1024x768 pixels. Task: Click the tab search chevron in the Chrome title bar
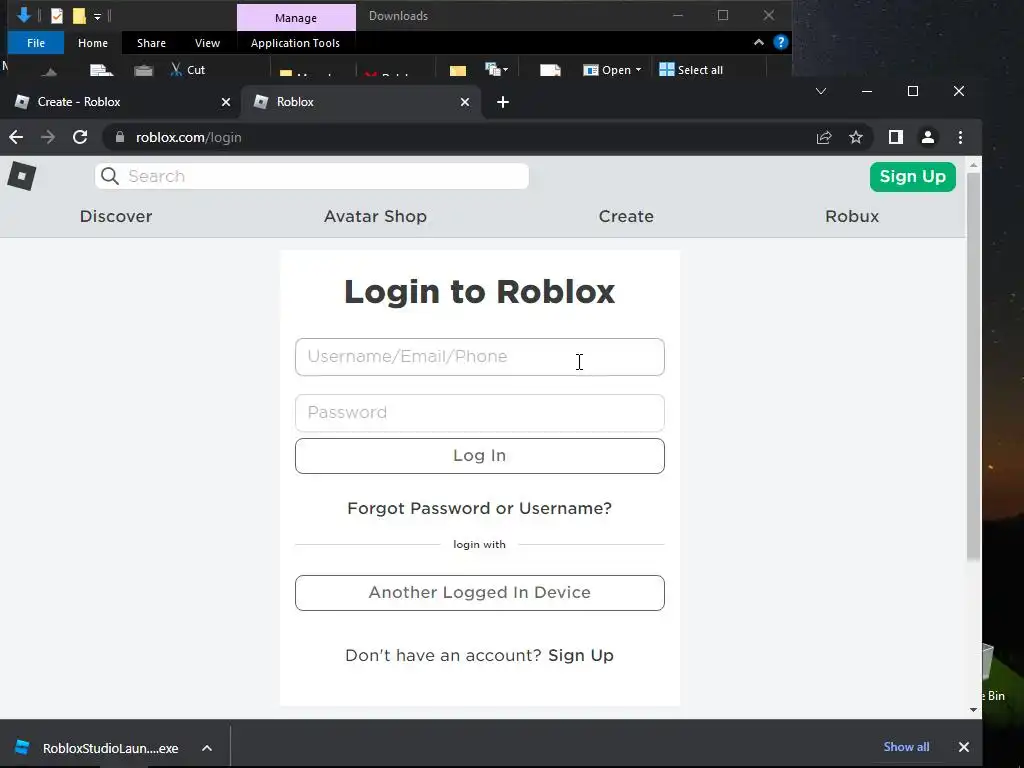coord(821,91)
